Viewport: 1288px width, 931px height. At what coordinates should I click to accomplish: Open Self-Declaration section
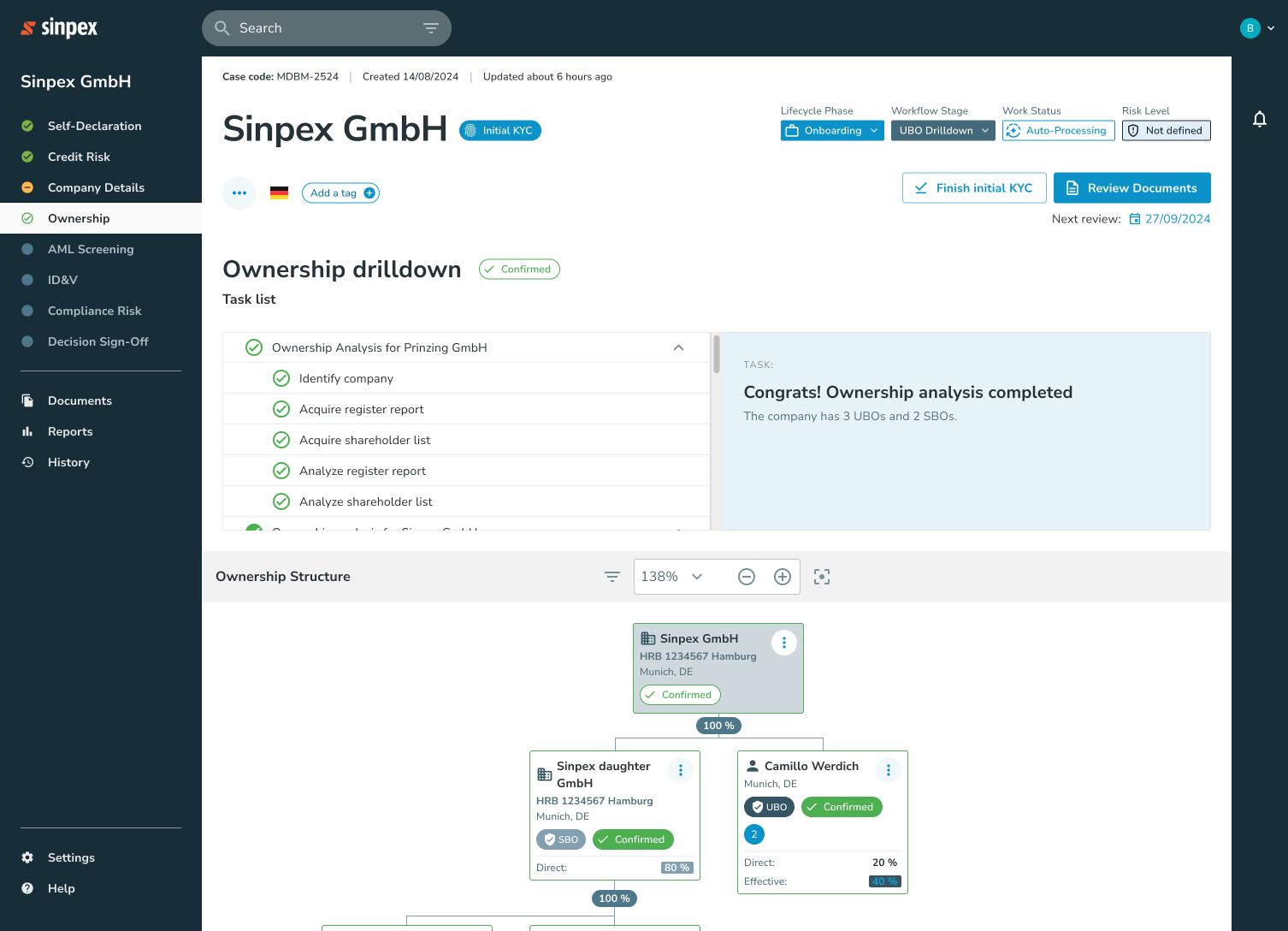click(x=101, y=126)
